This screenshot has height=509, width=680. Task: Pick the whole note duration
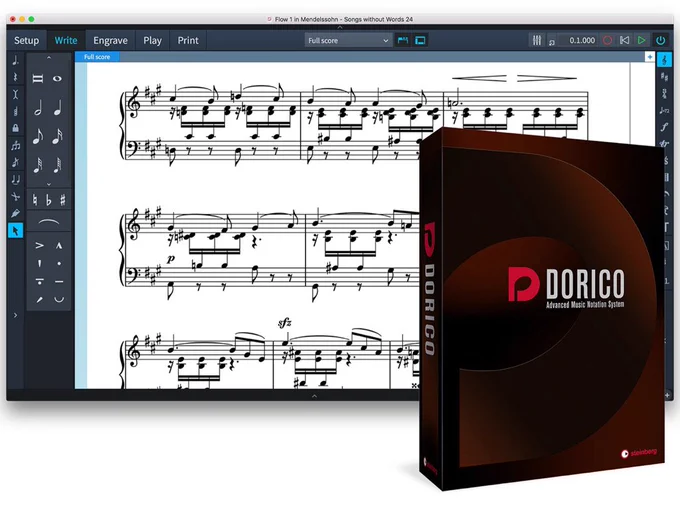pos(58,78)
